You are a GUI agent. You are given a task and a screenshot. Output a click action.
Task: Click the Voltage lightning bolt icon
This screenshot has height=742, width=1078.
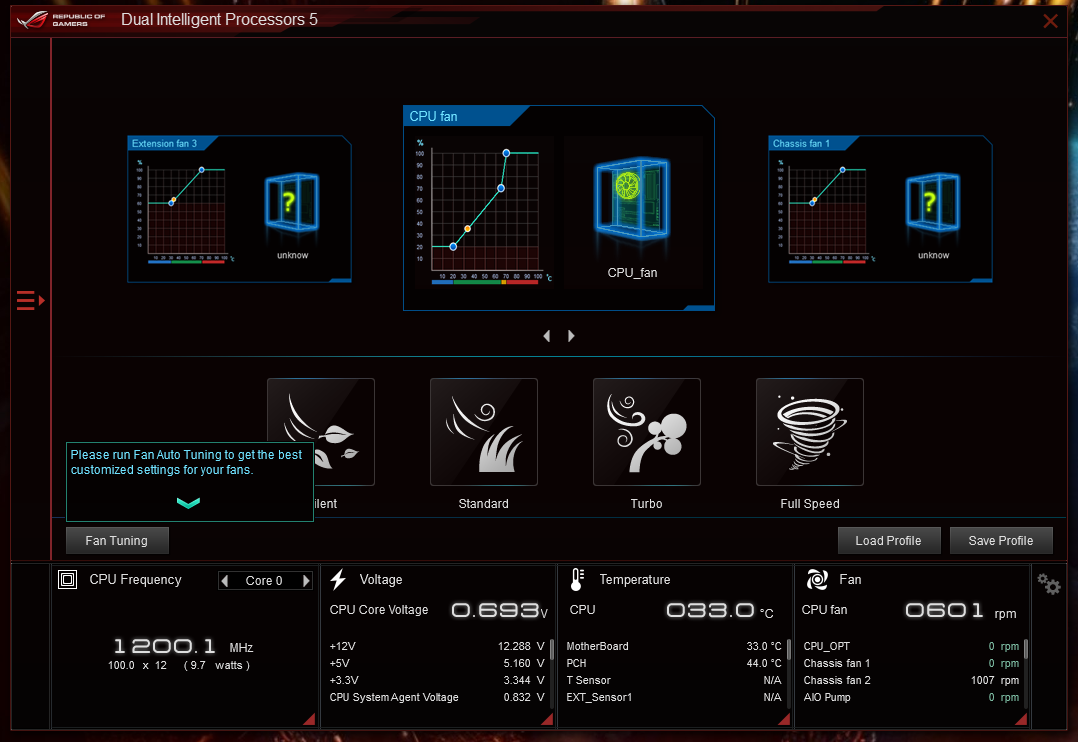tap(338, 580)
